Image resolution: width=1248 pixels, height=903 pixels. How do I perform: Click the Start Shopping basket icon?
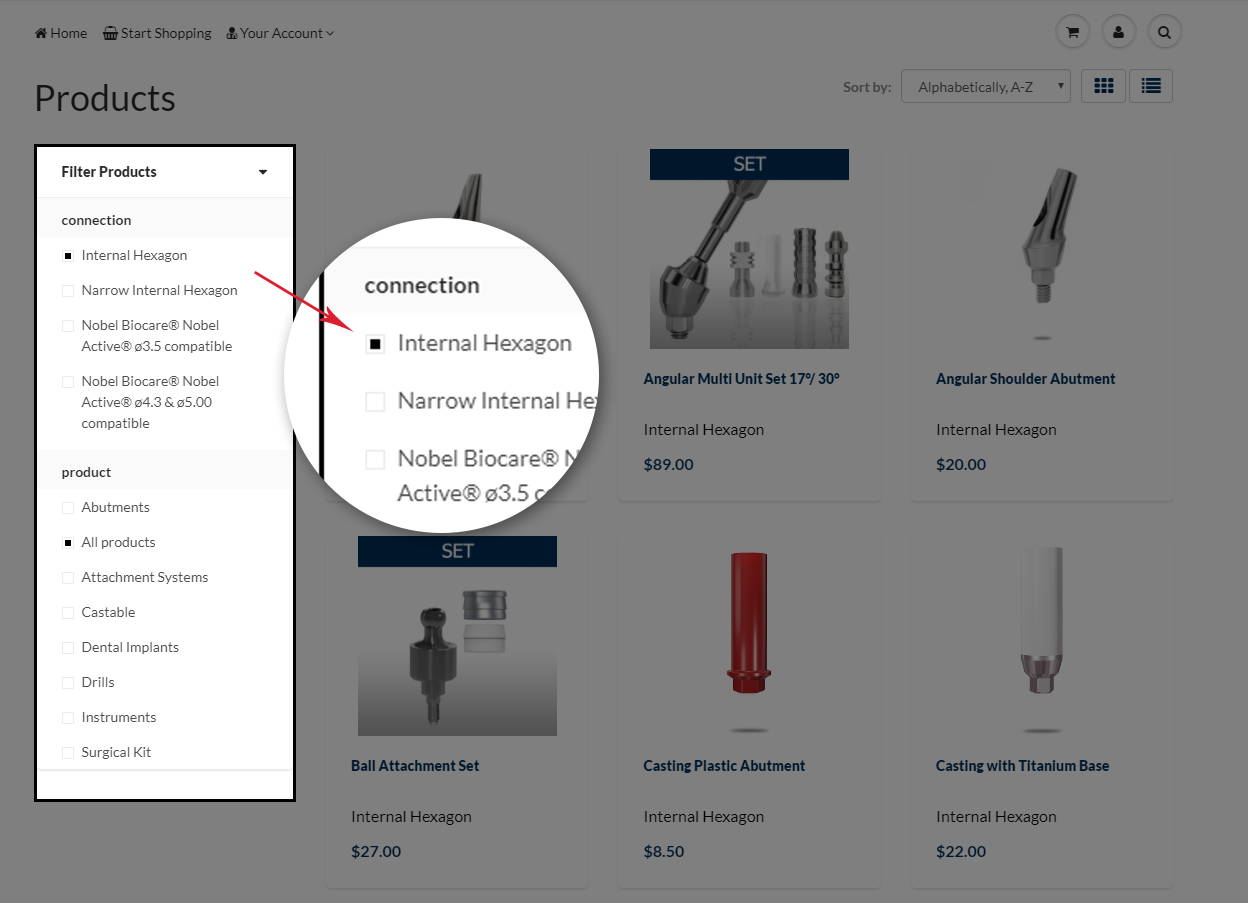(x=110, y=33)
